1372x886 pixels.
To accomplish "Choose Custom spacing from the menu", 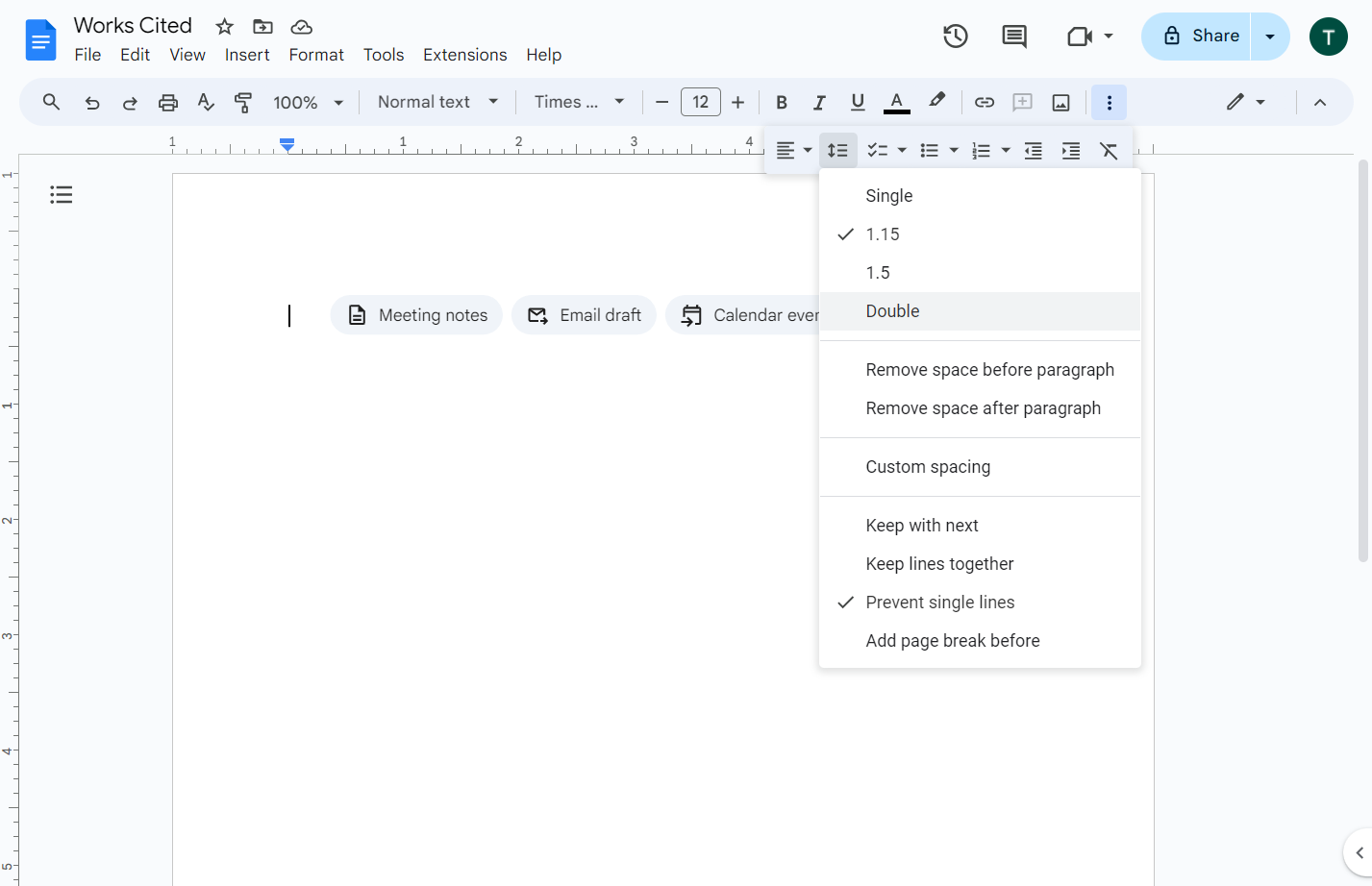I will 980,467.
